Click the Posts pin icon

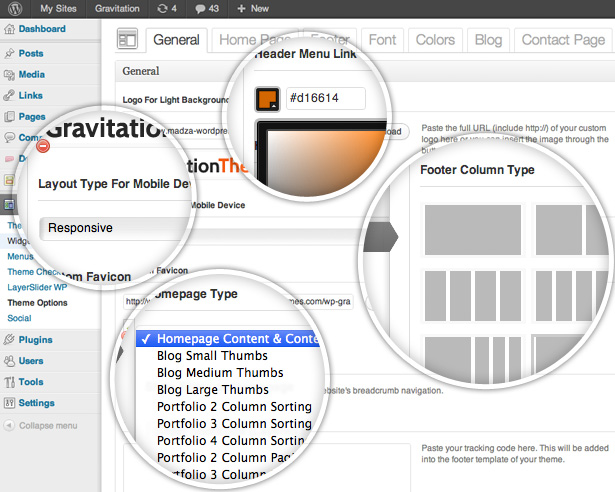click(9, 53)
